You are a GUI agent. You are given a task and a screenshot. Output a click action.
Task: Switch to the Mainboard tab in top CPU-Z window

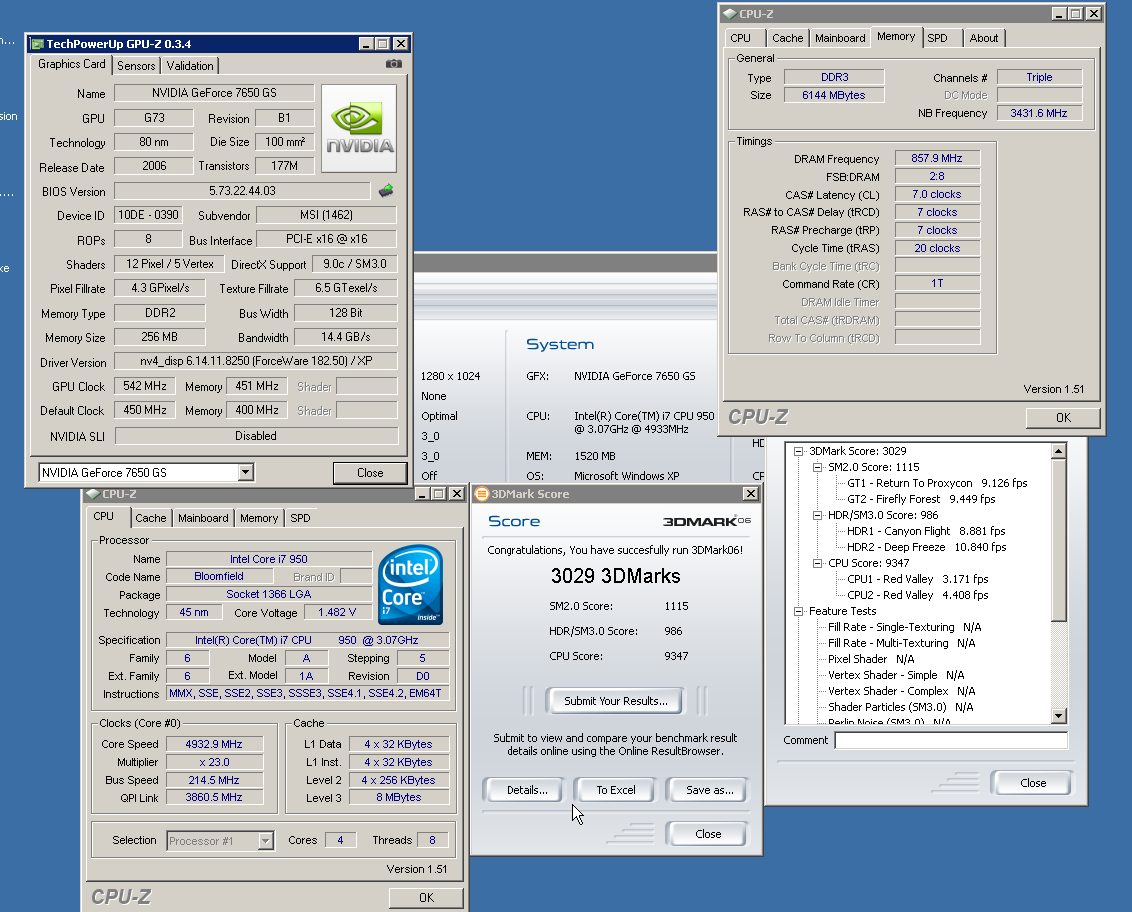pyautogui.click(x=840, y=38)
